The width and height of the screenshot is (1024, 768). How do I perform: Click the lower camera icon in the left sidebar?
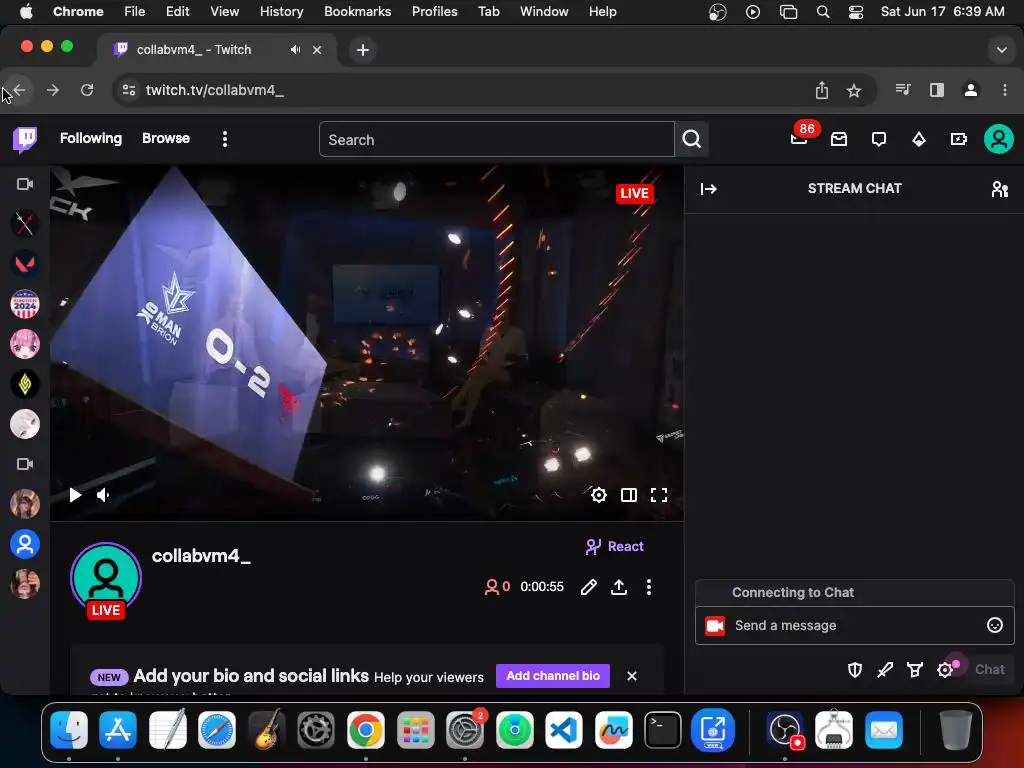[x=25, y=464]
